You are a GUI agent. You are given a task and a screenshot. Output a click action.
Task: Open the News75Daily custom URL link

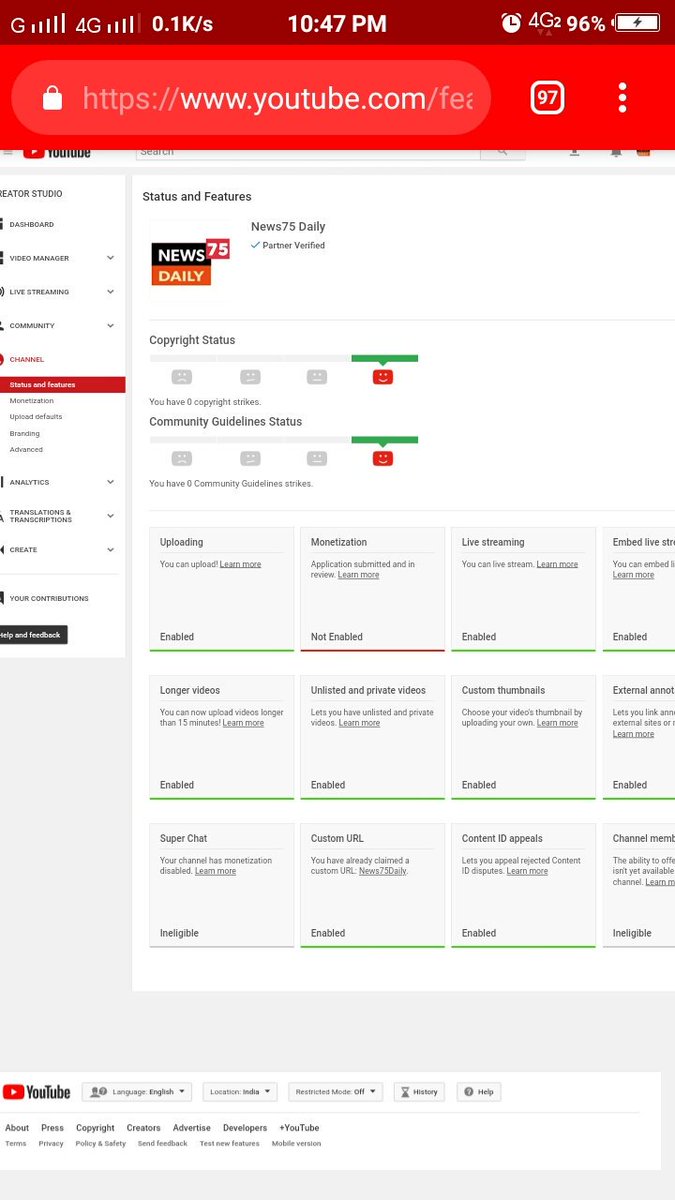(x=382, y=871)
